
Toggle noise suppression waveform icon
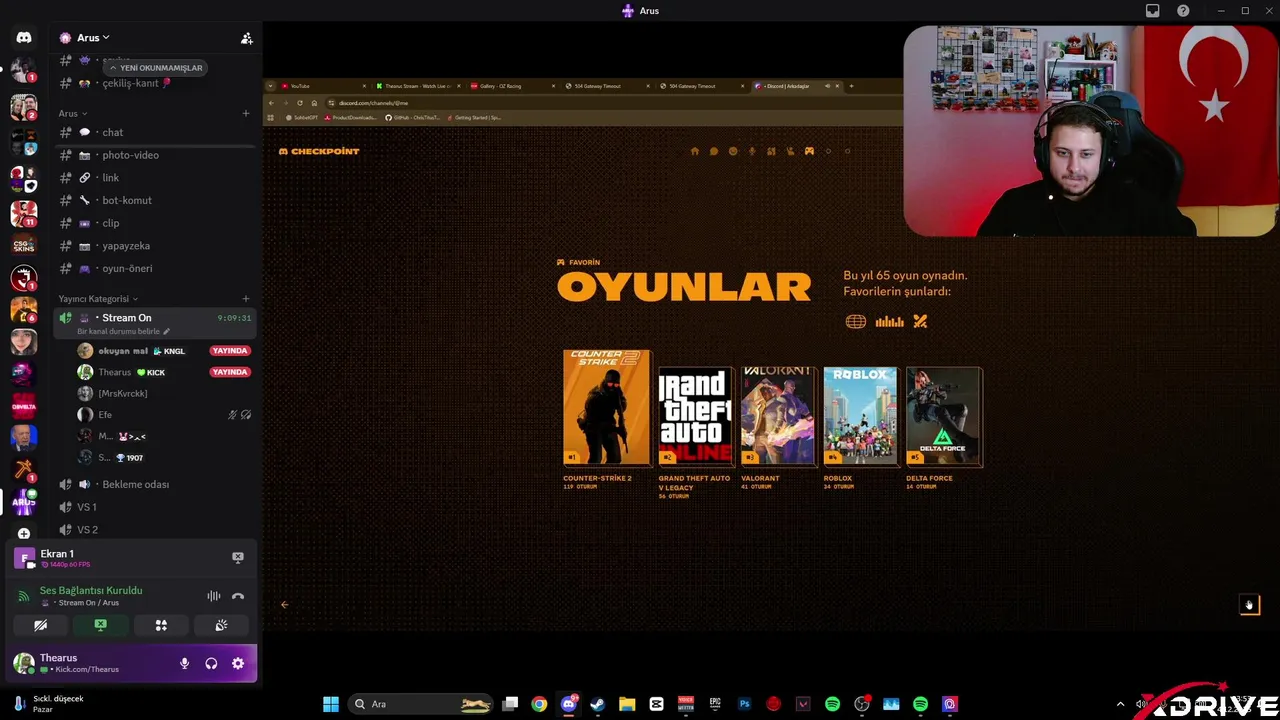[x=214, y=596]
